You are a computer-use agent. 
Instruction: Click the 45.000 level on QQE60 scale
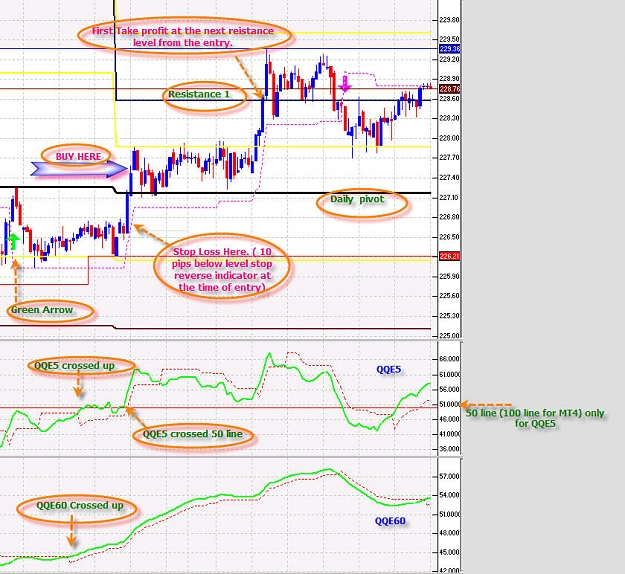coord(450,552)
